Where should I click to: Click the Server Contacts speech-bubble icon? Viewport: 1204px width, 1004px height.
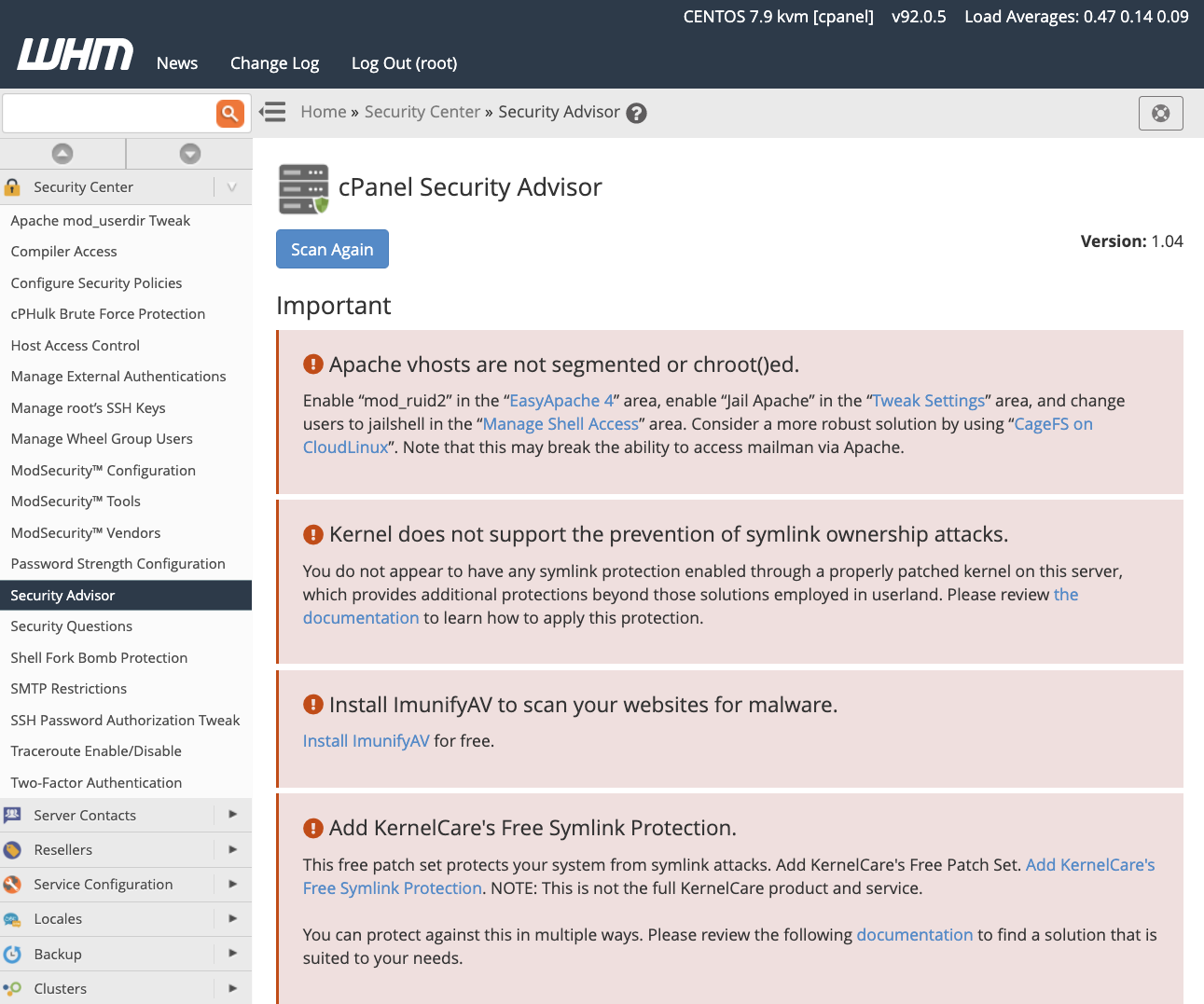pos(12,815)
